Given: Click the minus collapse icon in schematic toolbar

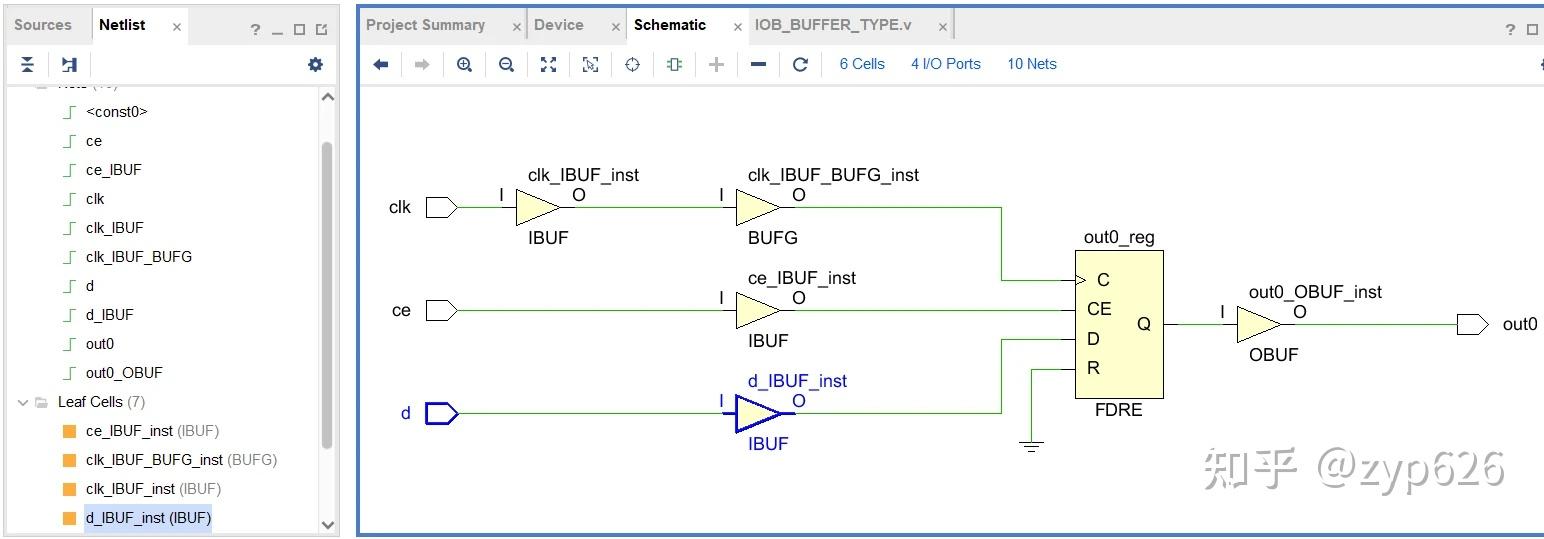Looking at the screenshot, I should pyautogui.click(x=758, y=64).
